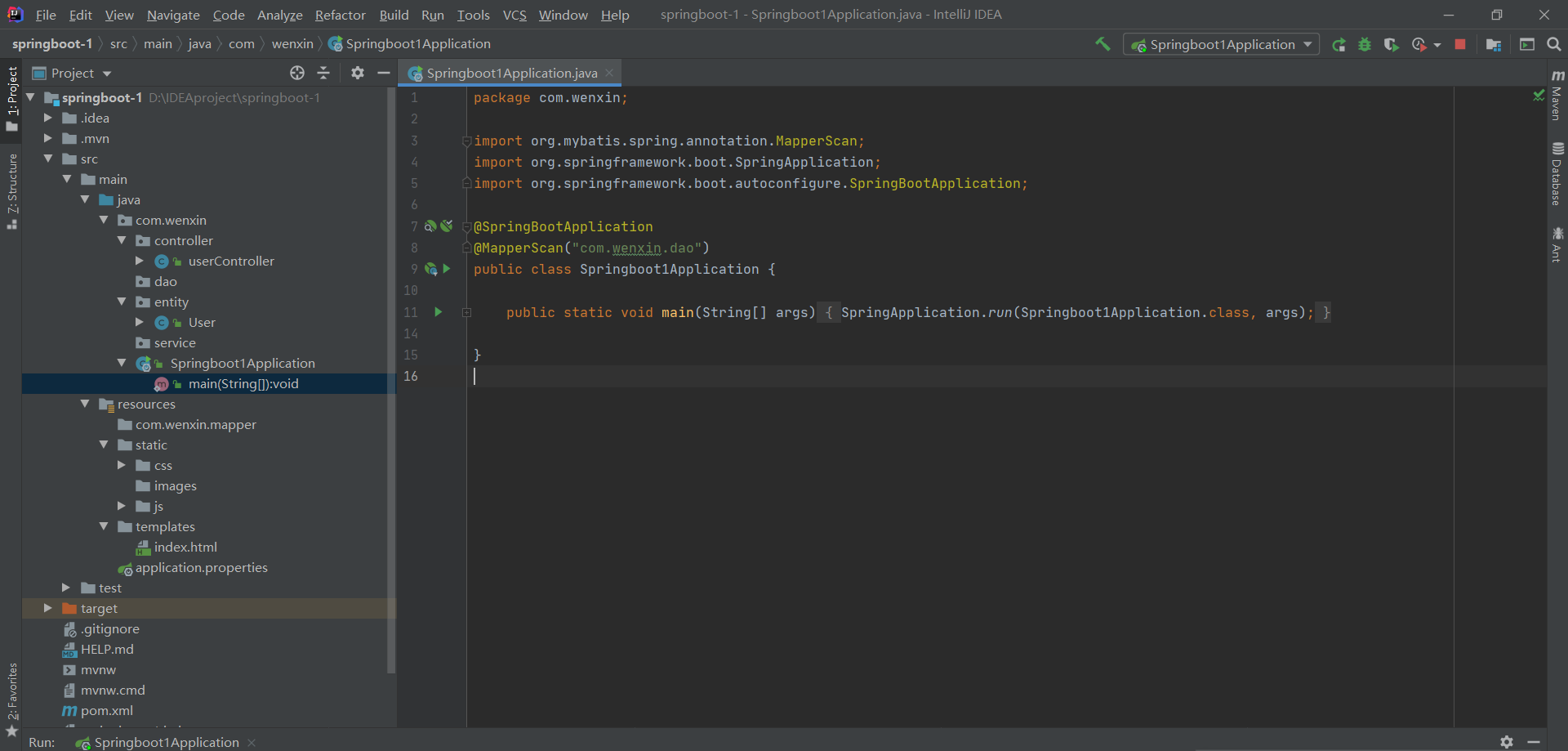The width and height of the screenshot is (1568, 751).
Task: Open Project panel settings gear
Action: click(x=358, y=73)
